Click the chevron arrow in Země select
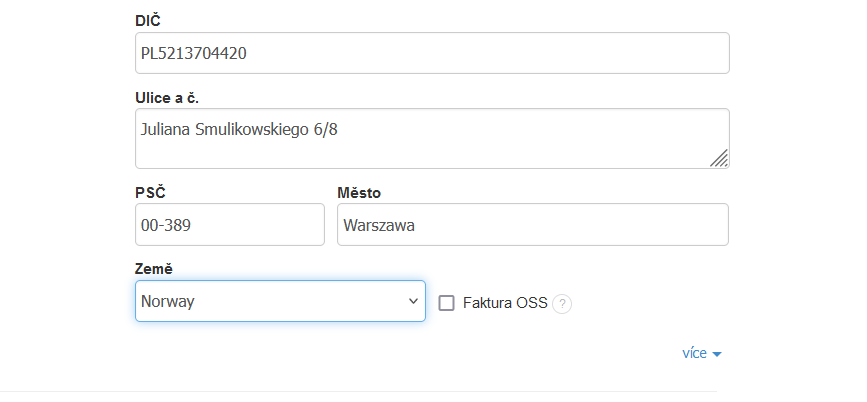The image size is (867, 402). [413, 301]
